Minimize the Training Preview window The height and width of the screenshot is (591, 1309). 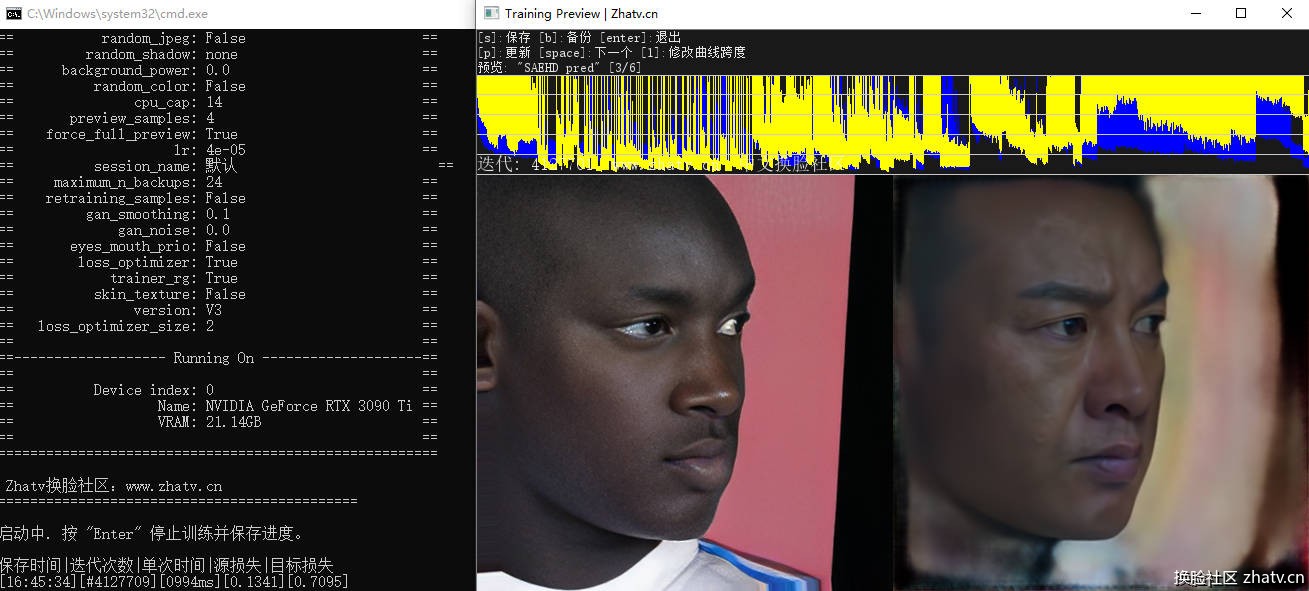[x=1195, y=13]
